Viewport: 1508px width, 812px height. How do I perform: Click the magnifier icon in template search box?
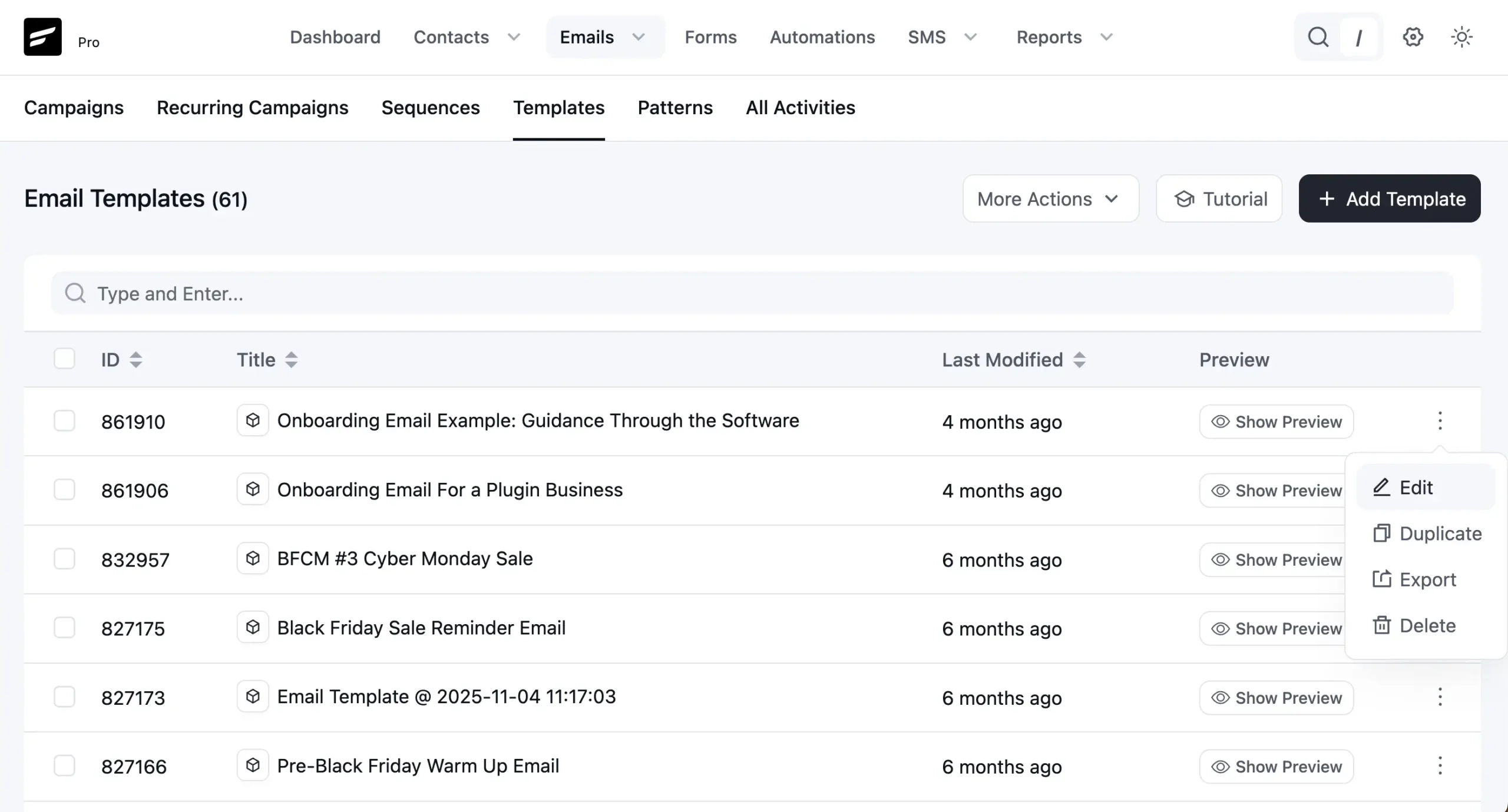(x=75, y=293)
